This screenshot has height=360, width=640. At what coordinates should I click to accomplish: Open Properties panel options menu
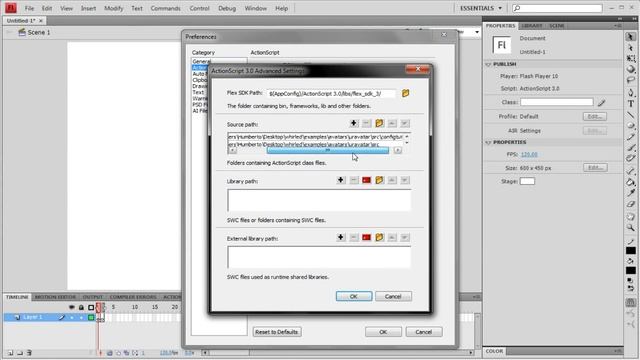tap(617, 26)
